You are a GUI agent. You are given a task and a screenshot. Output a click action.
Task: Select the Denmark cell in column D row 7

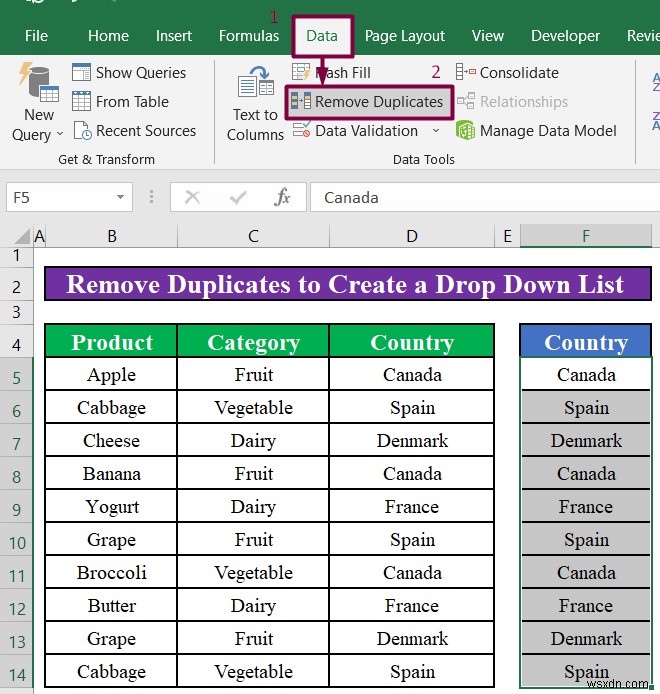[412, 440]
